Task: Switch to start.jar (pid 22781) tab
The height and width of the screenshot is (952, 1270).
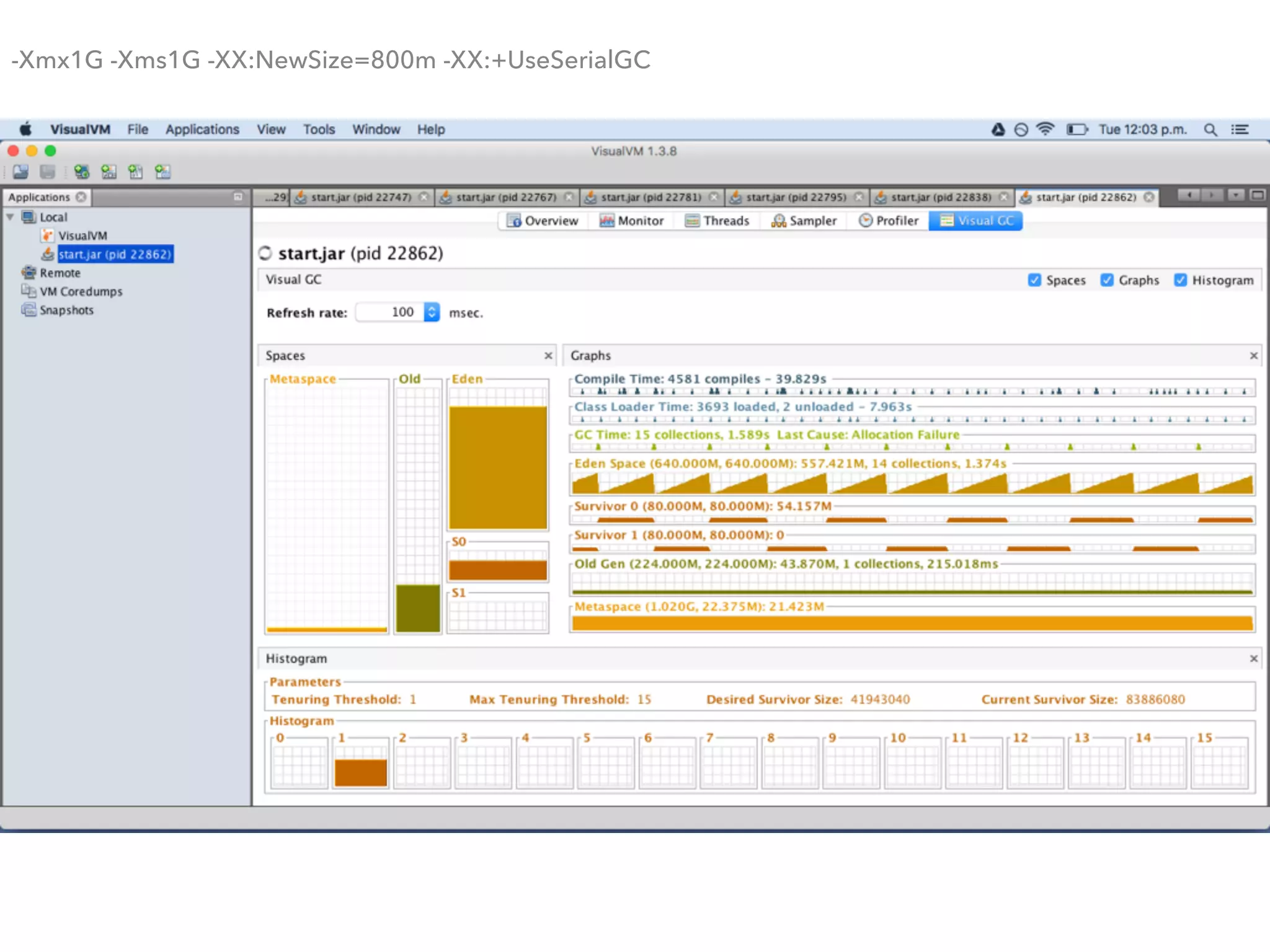Action: pos(651,197)
